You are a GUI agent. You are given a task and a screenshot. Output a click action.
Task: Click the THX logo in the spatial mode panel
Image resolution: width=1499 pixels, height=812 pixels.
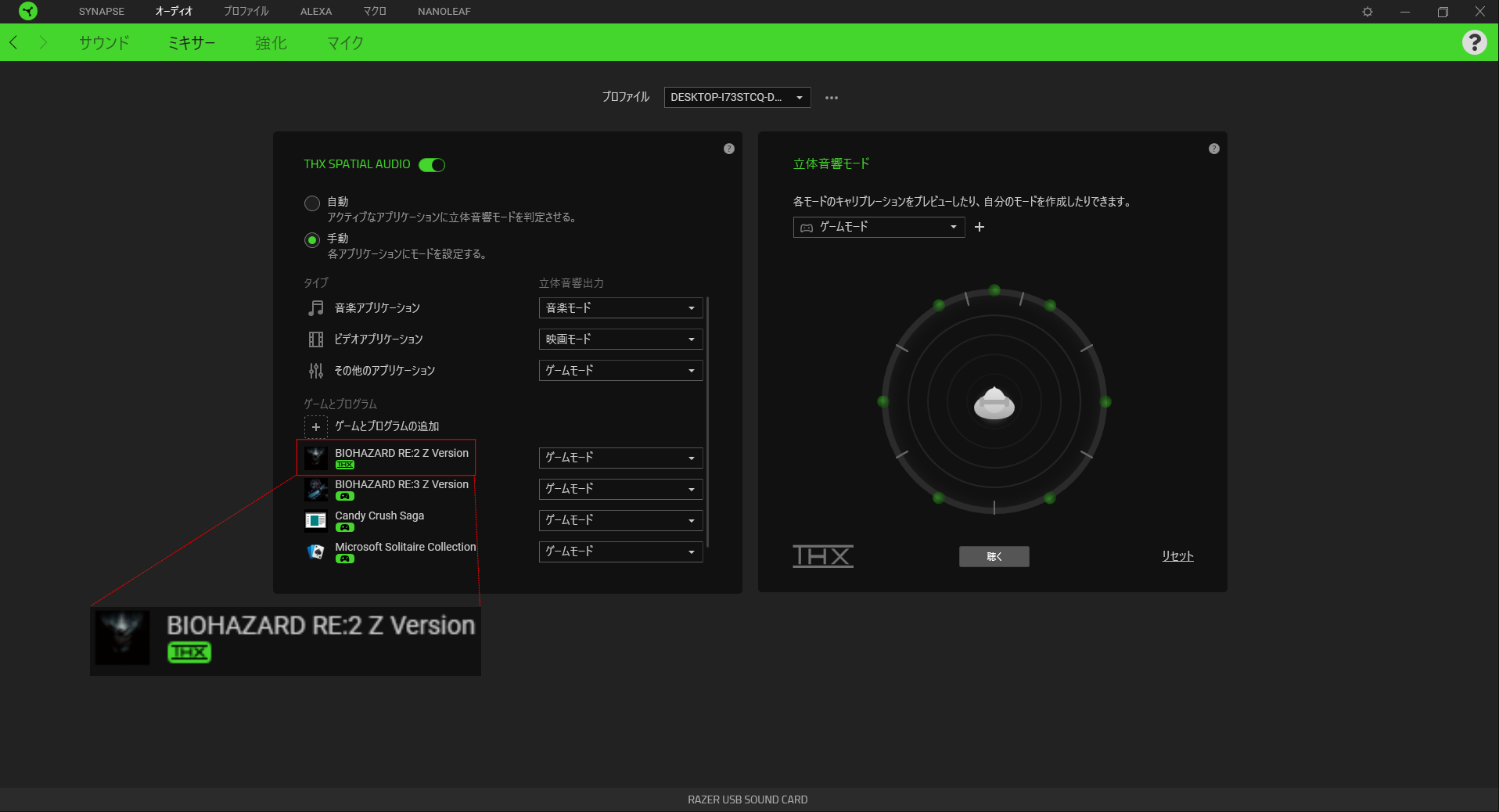pos(823,556)
